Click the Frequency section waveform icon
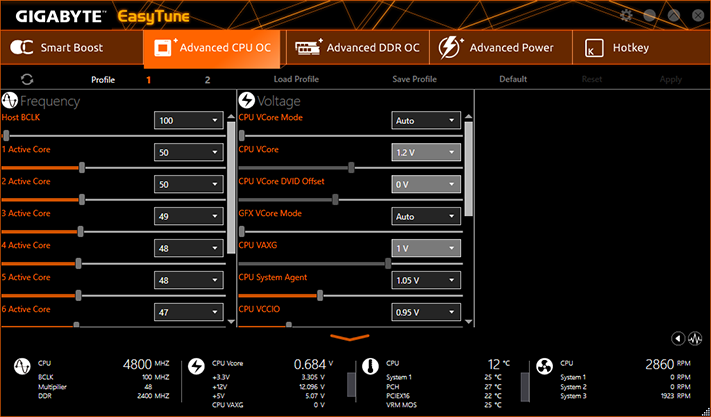The image size is (711, 417). [x=10, y=101]
